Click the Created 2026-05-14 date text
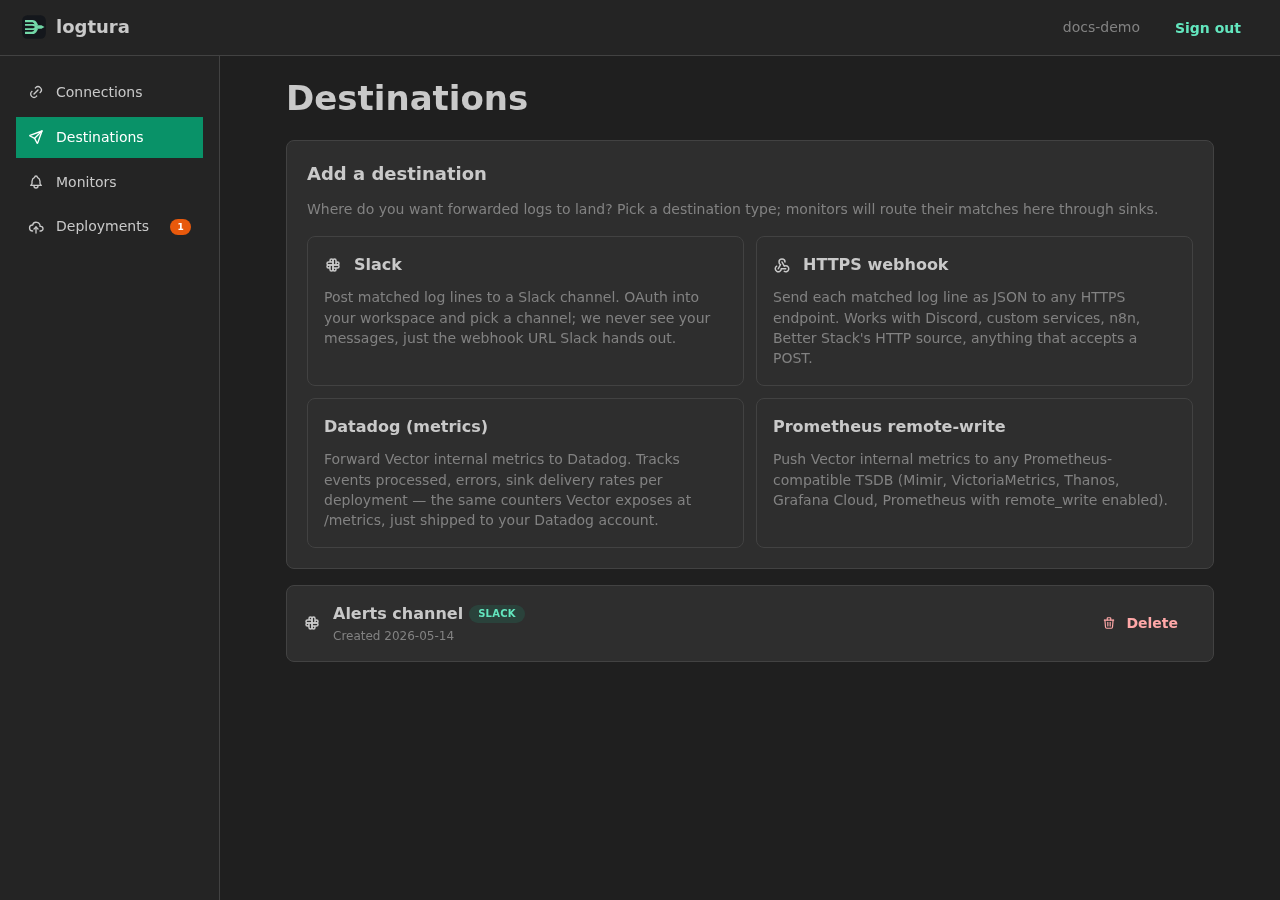 click(x=393, y=636)
